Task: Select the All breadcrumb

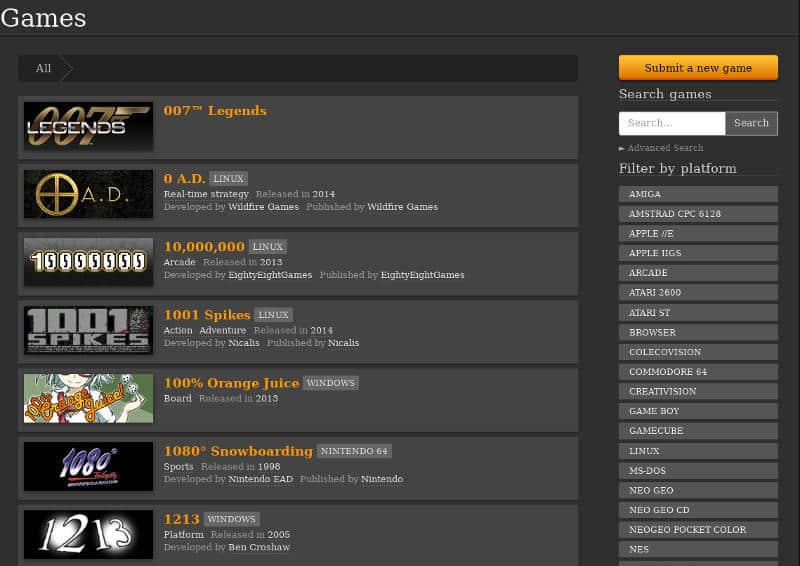Action: pyautogui.click(x=43, y=68)
